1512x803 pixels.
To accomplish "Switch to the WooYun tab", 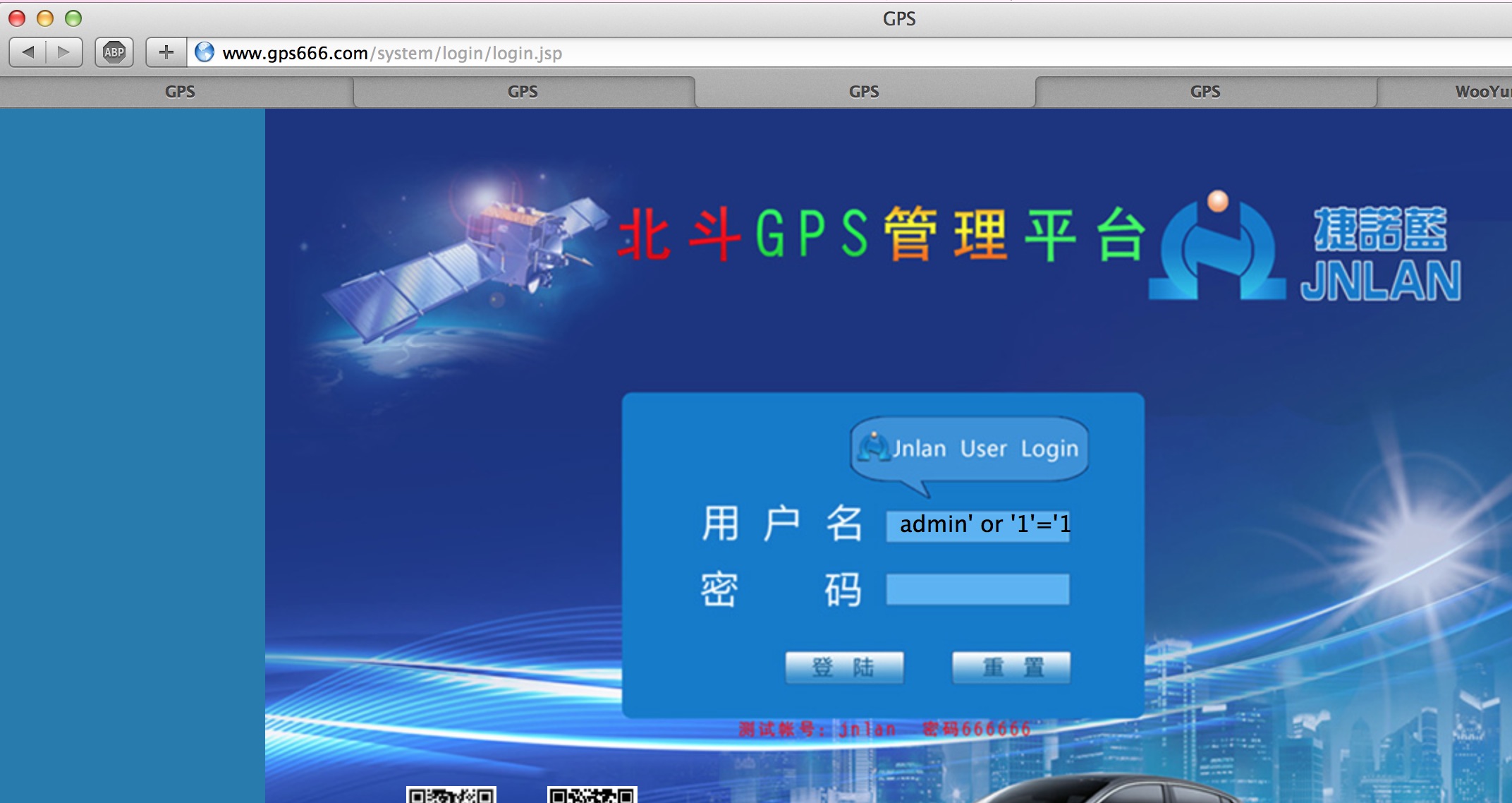I will coord(1446,92).
